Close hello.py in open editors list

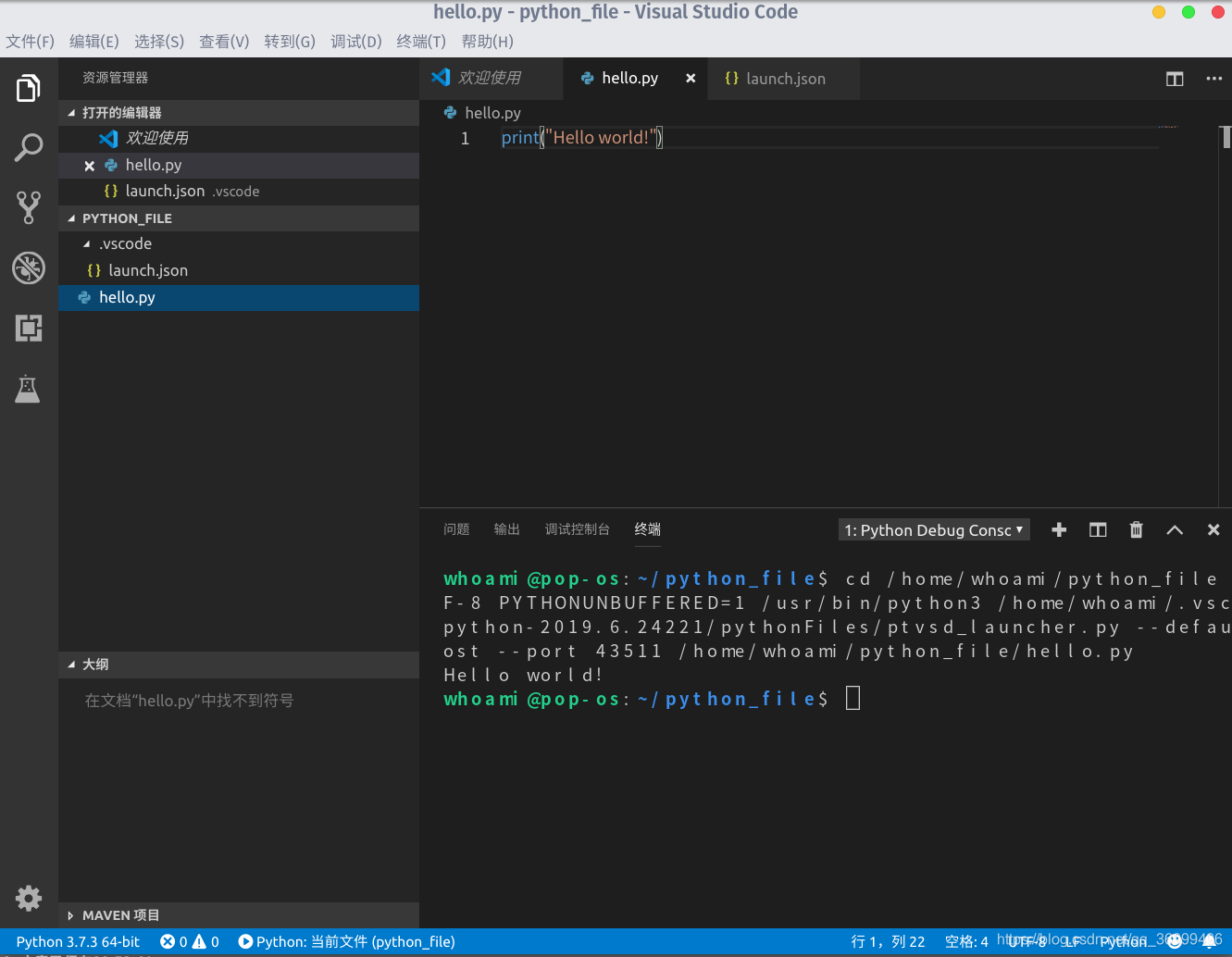click(x=90, y=166)
